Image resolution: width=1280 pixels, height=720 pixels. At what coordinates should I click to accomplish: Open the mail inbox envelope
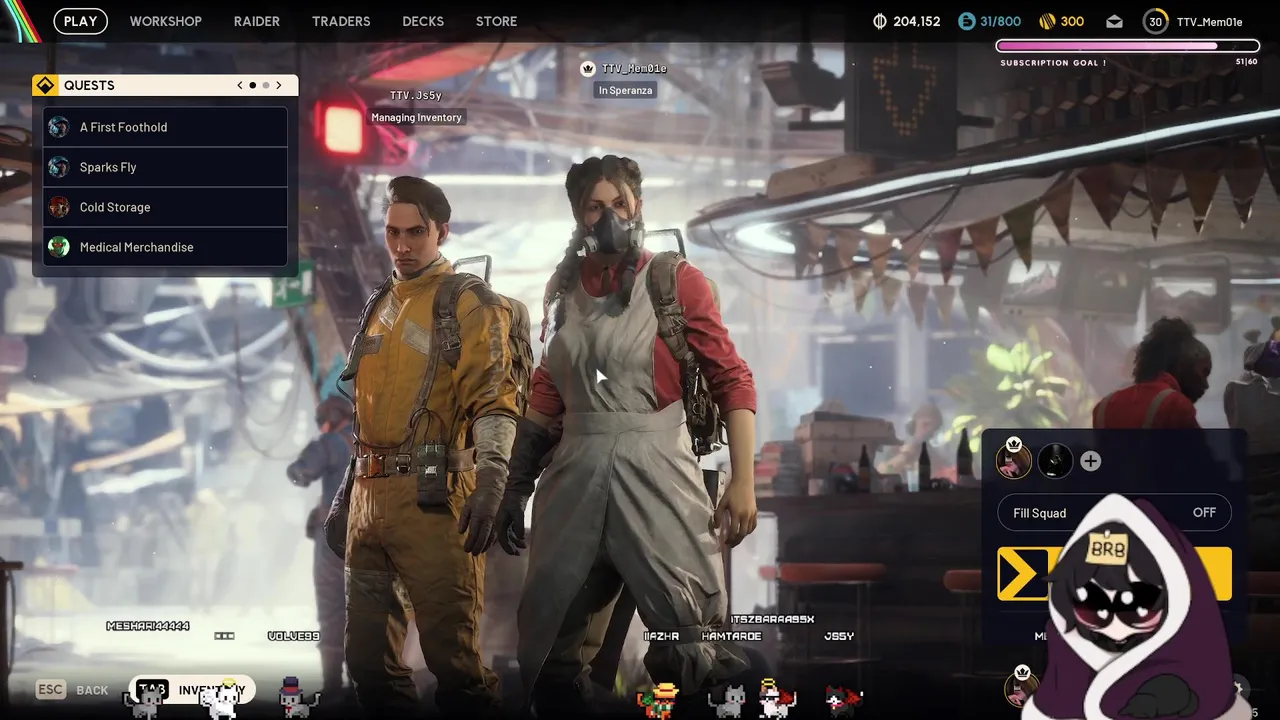point(1115,21)
